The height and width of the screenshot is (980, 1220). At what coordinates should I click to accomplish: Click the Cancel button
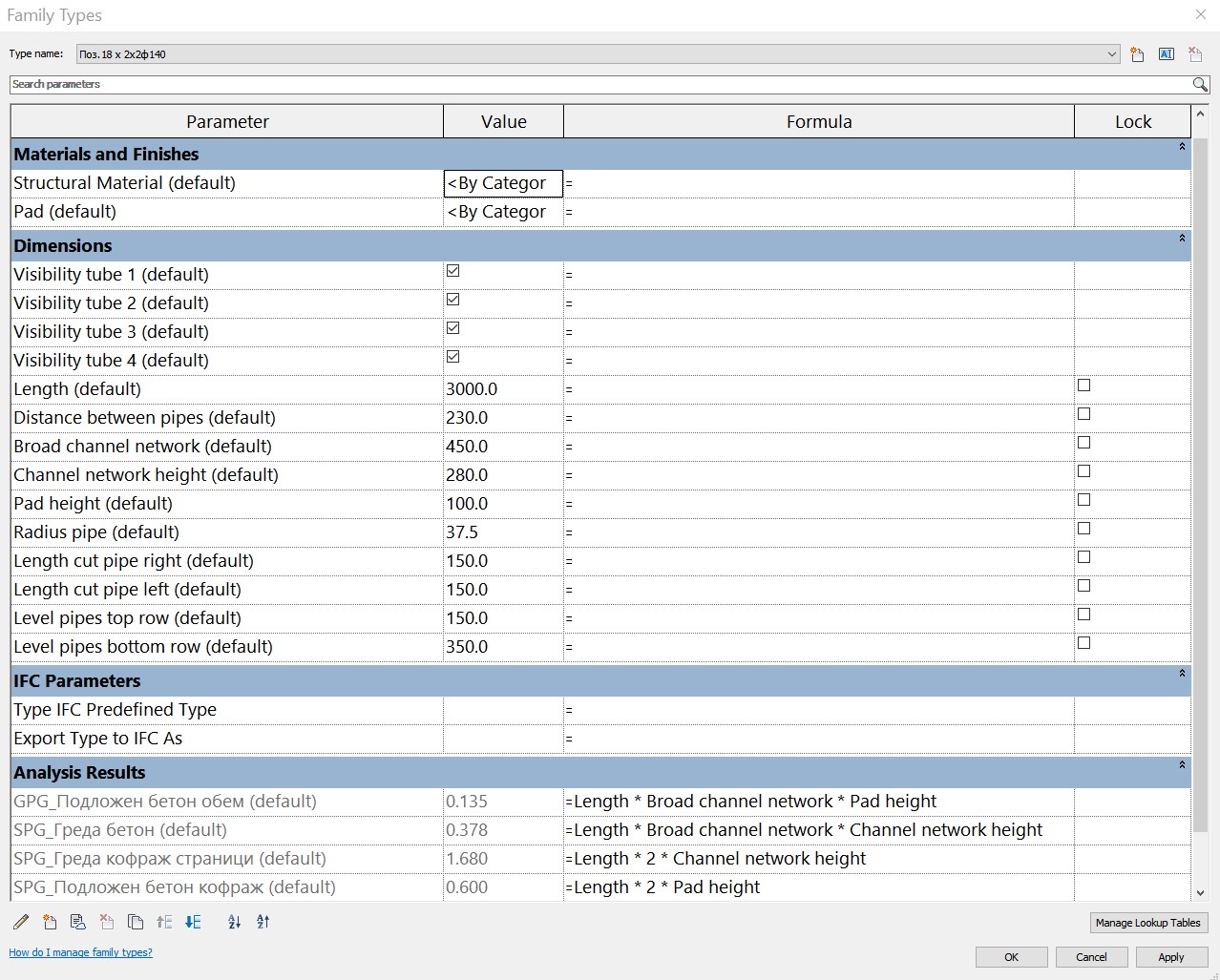coord(1091,957)
